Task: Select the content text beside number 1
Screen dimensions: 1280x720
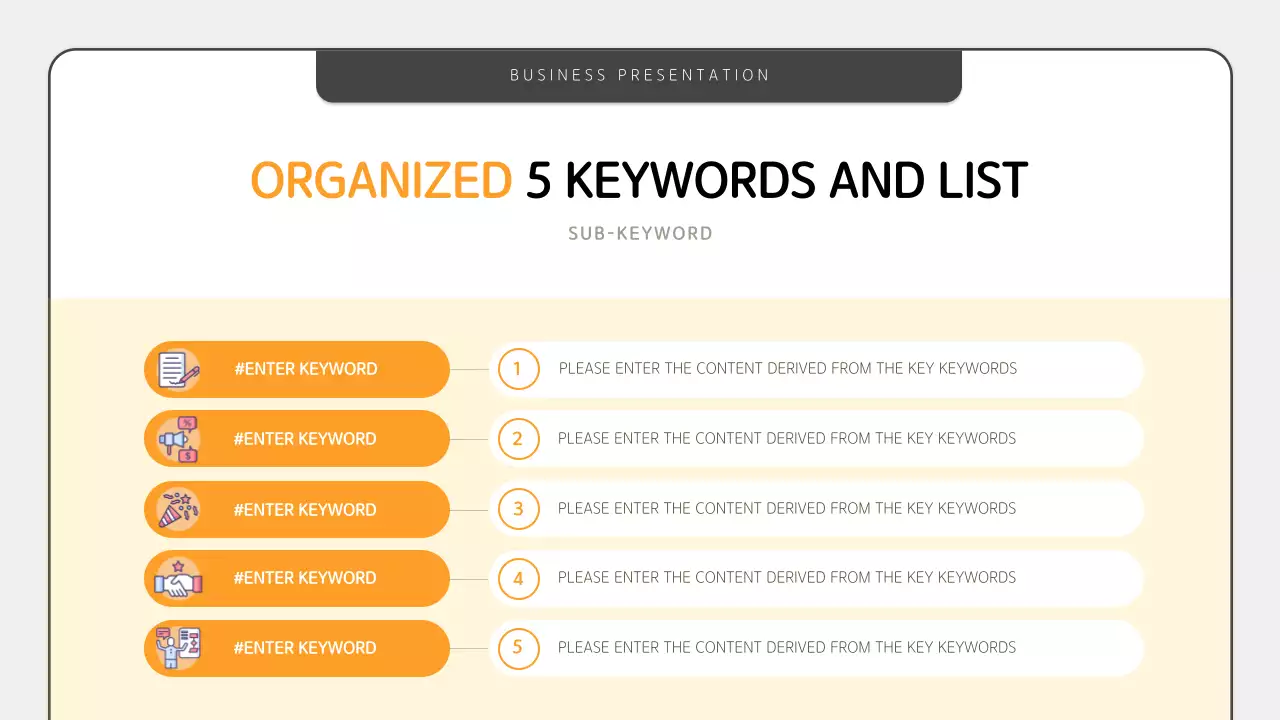Action: [x=787, y=369]
